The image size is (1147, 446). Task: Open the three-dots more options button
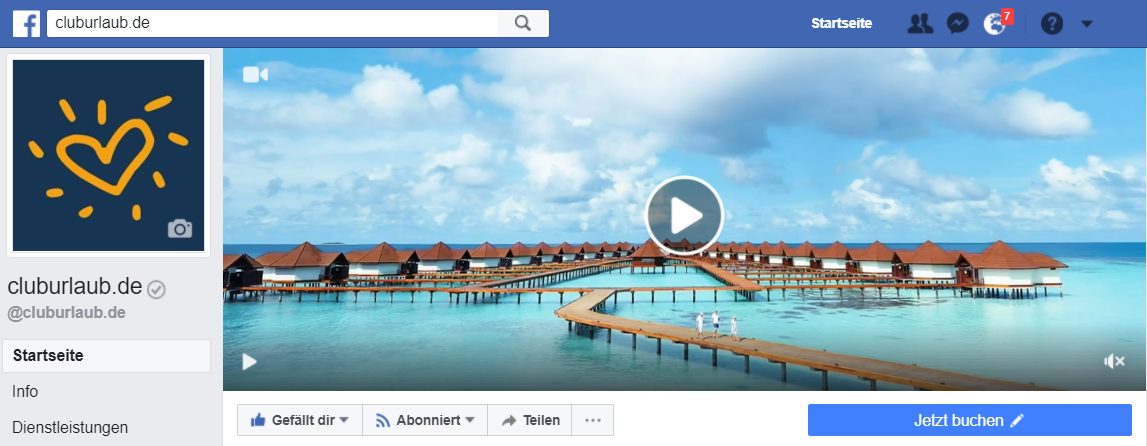coord(592,420)
